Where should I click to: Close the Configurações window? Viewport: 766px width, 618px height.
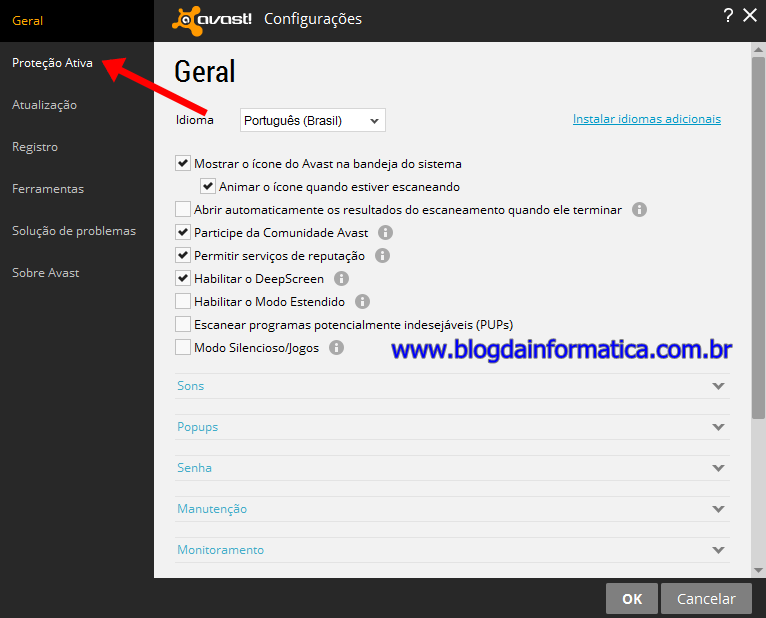750,15
